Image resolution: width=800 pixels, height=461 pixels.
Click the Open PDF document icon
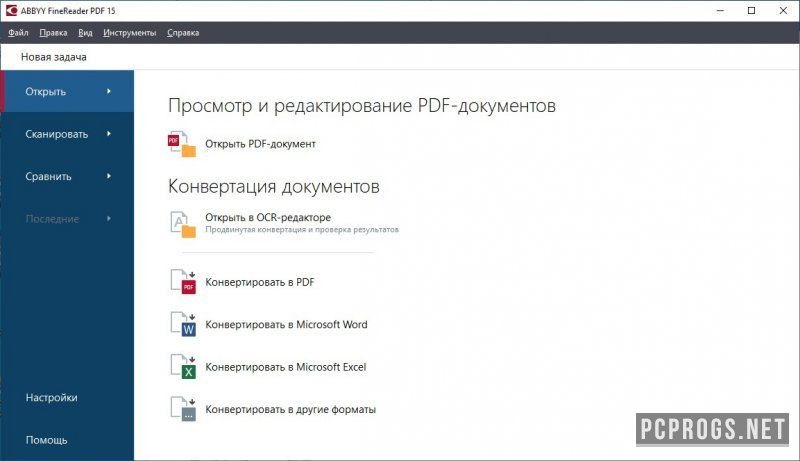click(182, 144)
